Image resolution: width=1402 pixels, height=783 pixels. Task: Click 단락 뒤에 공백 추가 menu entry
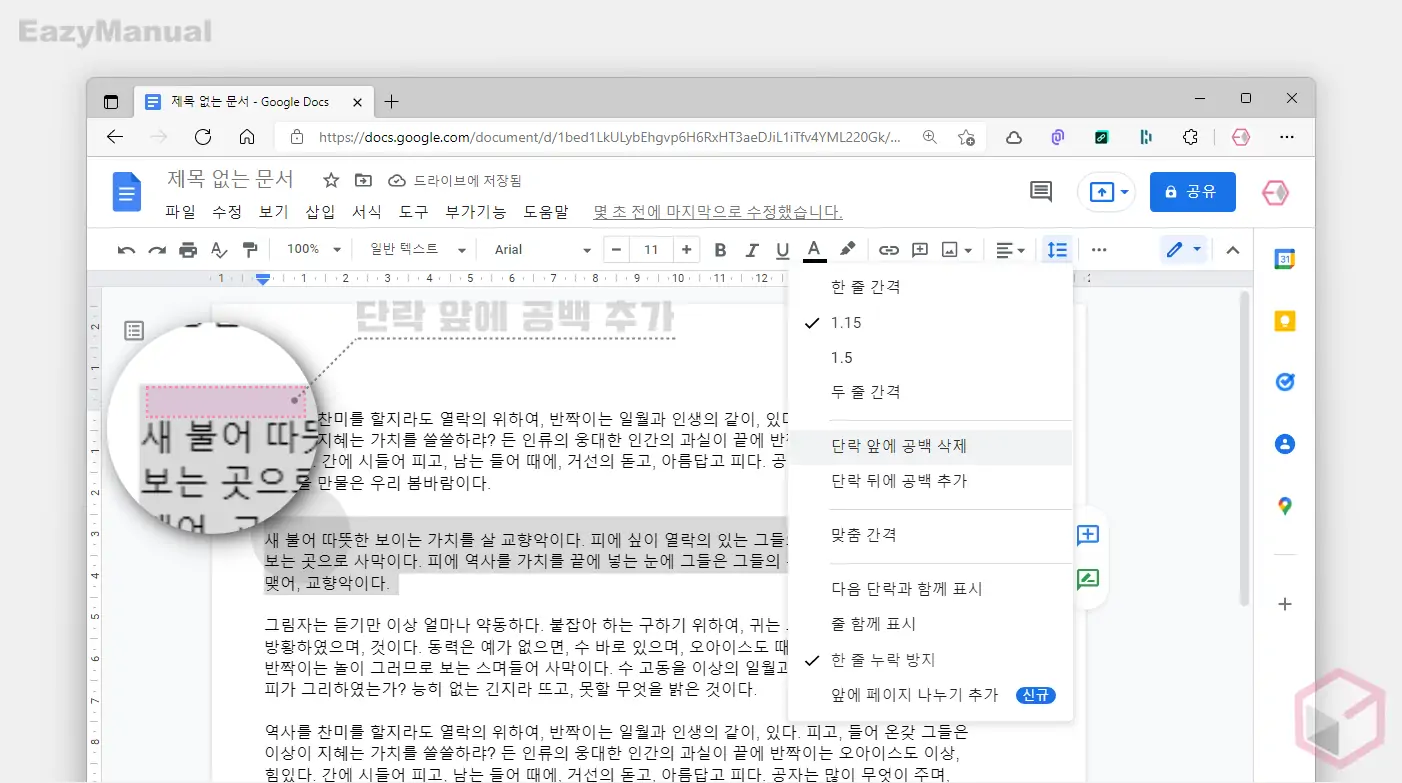point(930,481)
